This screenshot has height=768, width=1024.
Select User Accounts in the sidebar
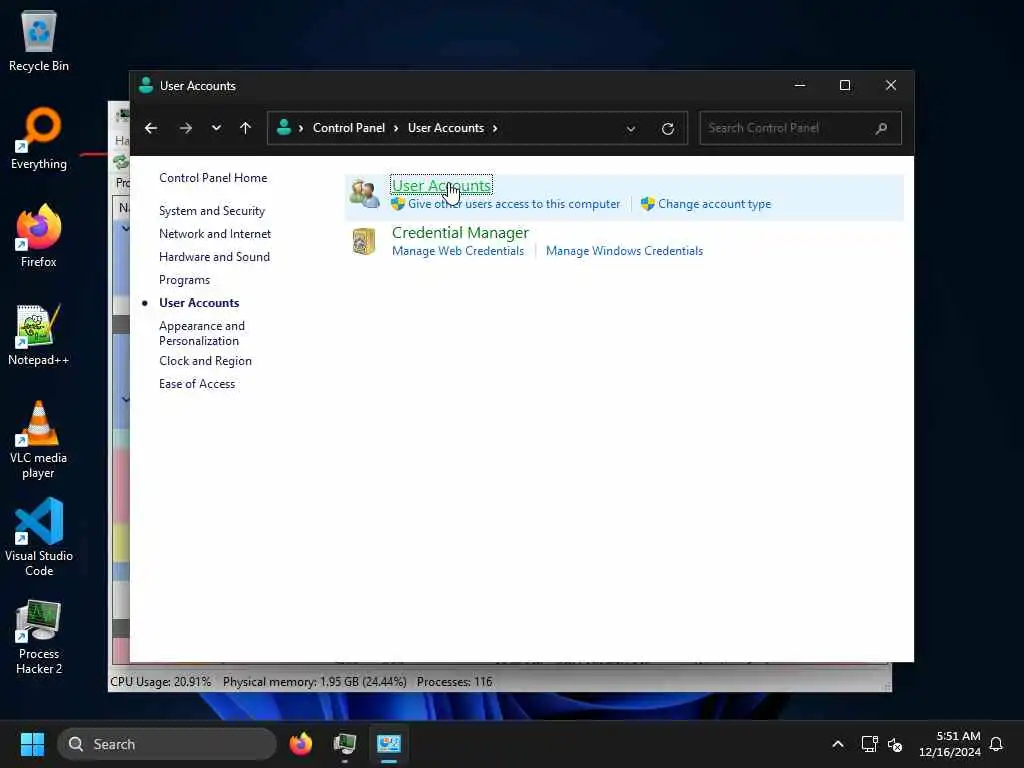pos(199,303)
